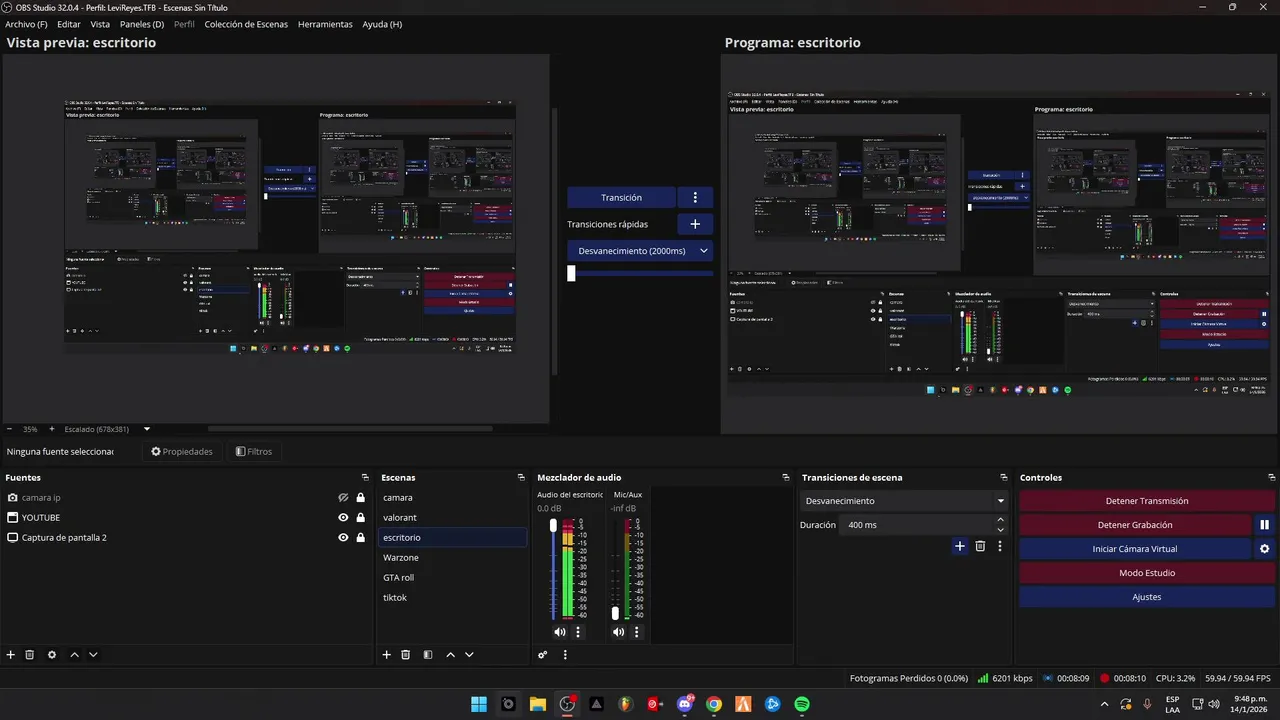Open virtual camera settings gear

pyautogui.click(x=1264, y=549)
